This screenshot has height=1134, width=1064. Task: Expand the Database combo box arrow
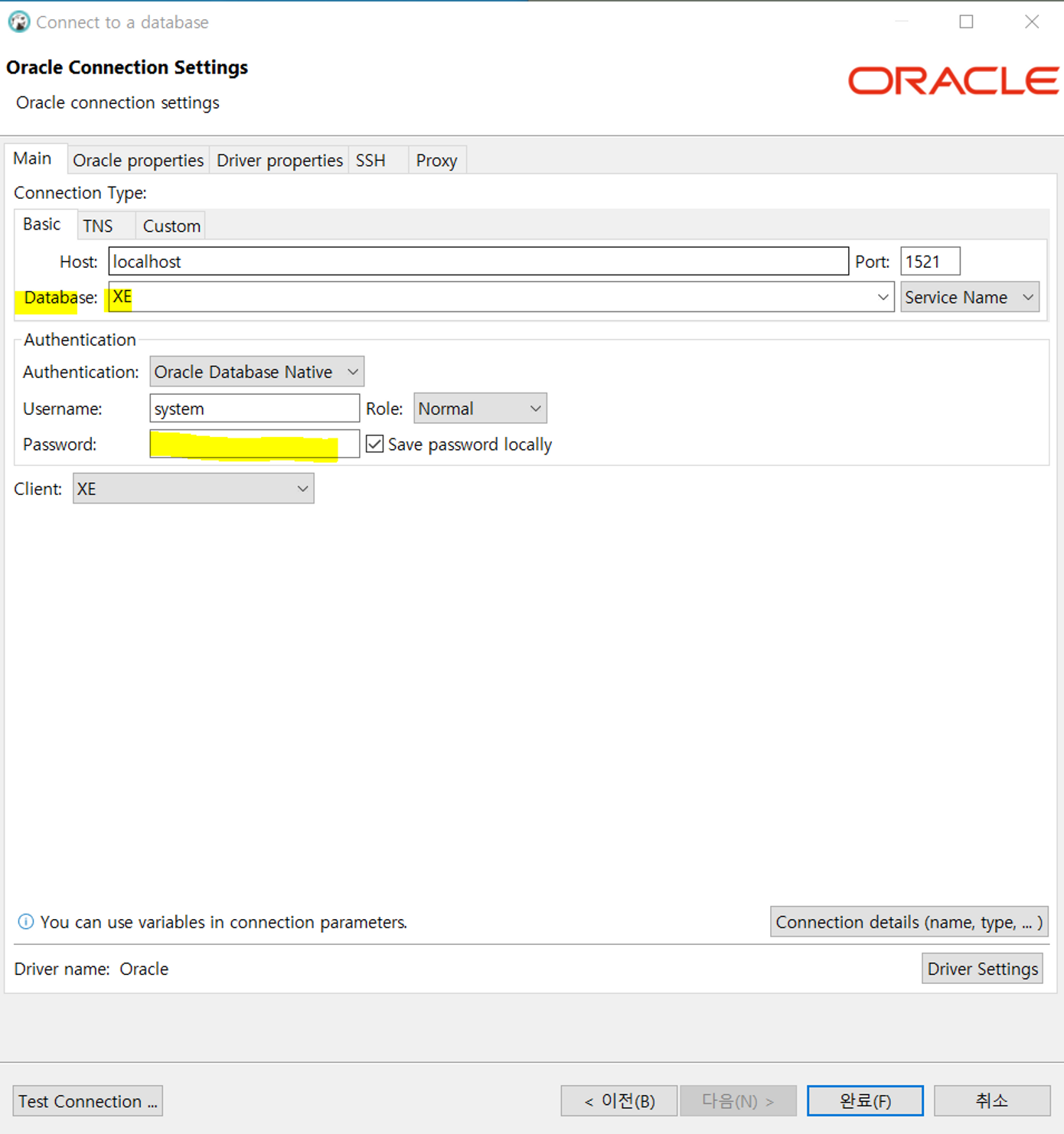(x=883, y=297)
